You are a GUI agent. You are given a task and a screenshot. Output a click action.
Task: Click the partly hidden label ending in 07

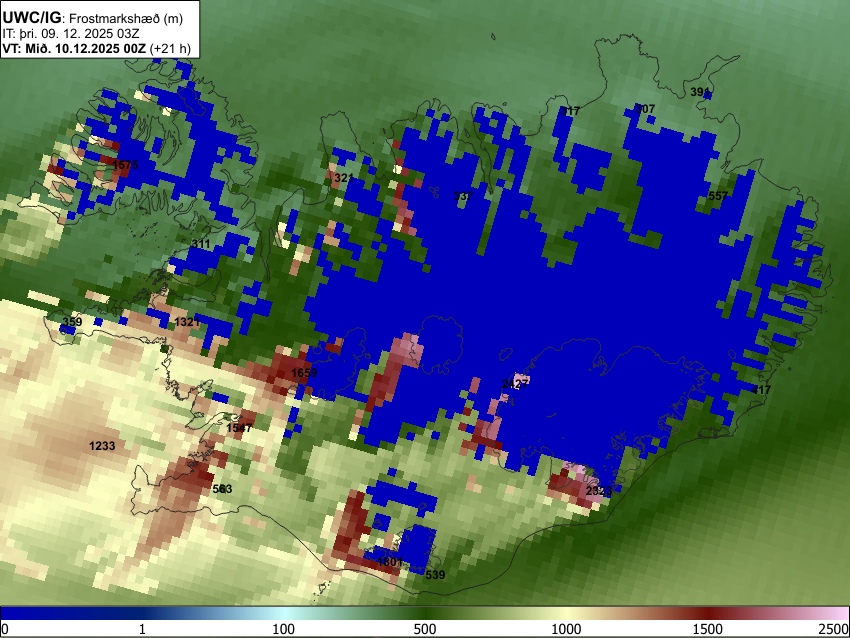(646, 109)
